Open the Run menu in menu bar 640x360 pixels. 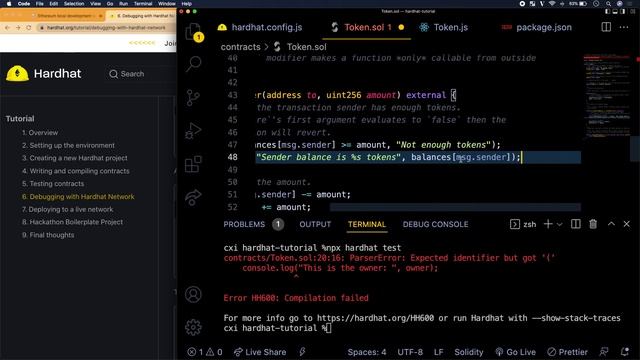click(x=123, y=4)
